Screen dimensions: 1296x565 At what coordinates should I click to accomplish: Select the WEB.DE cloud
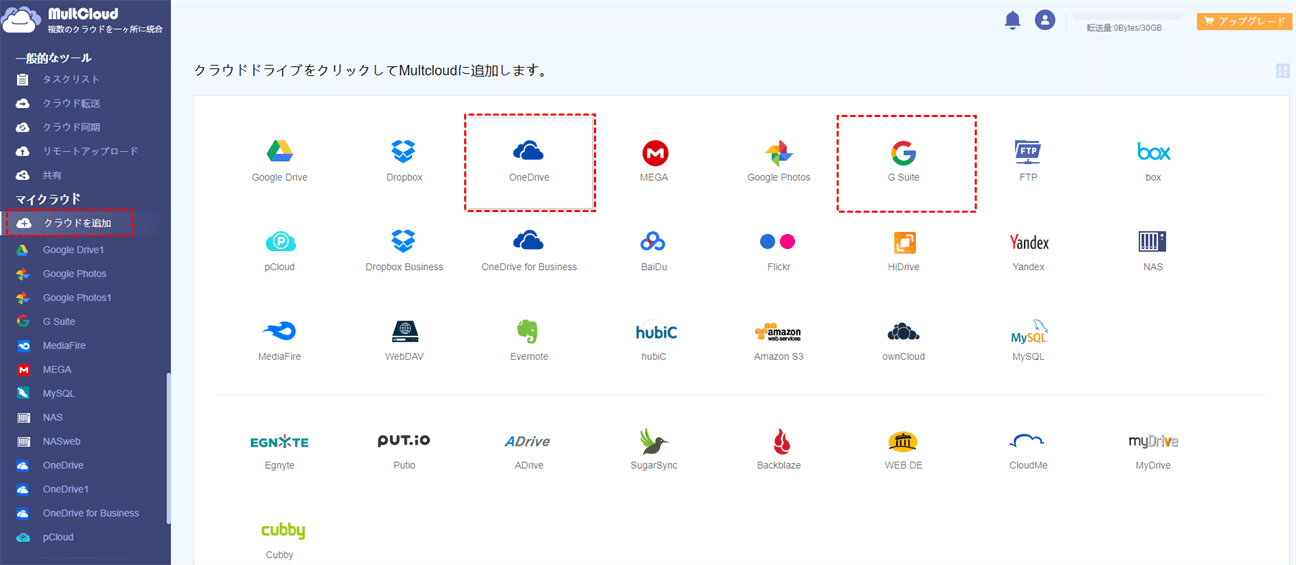(x=904, y=450)
